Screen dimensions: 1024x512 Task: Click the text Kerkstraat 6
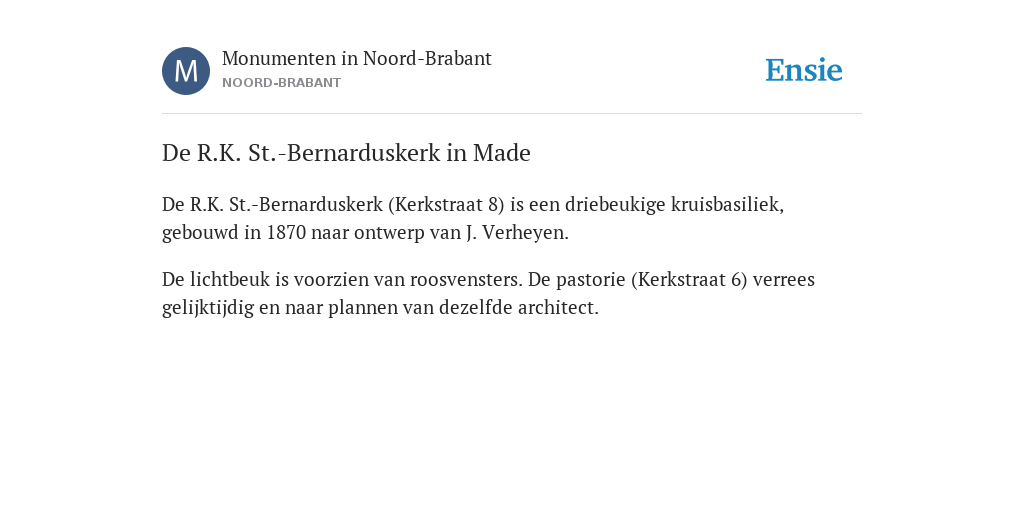tap(689, 280)
